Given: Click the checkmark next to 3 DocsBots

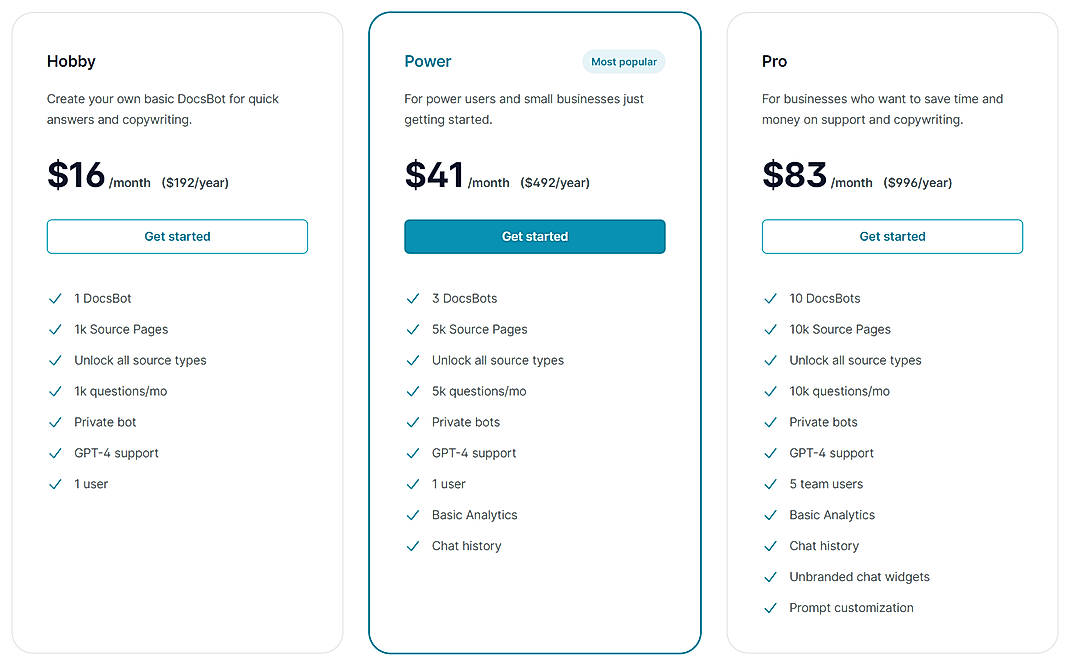Looking at the screenshot, I should click(x=414, y=298).
